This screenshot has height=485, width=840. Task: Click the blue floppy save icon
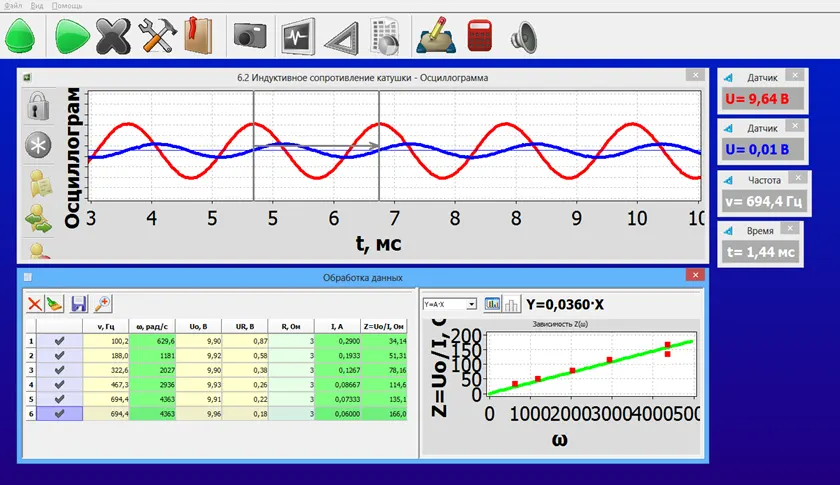pos(79,304)
